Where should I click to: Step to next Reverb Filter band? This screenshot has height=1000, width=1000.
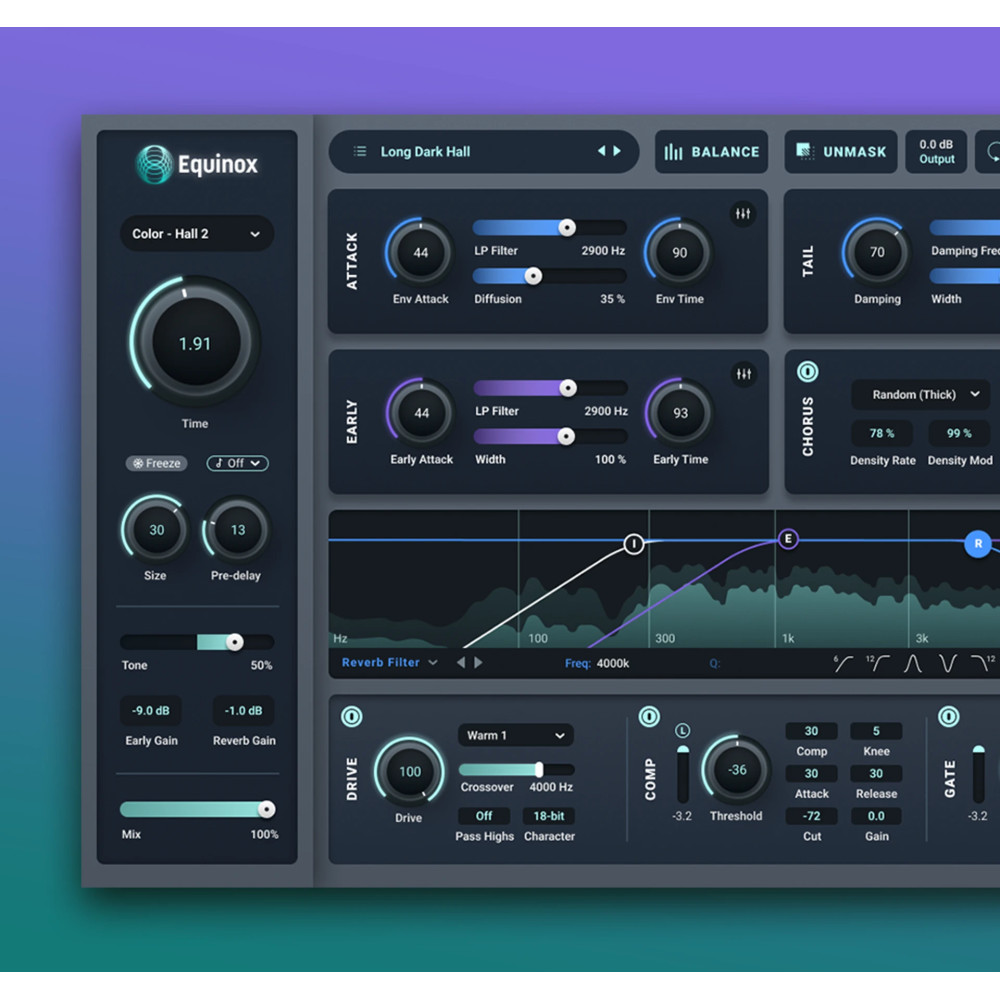(478, 663)
